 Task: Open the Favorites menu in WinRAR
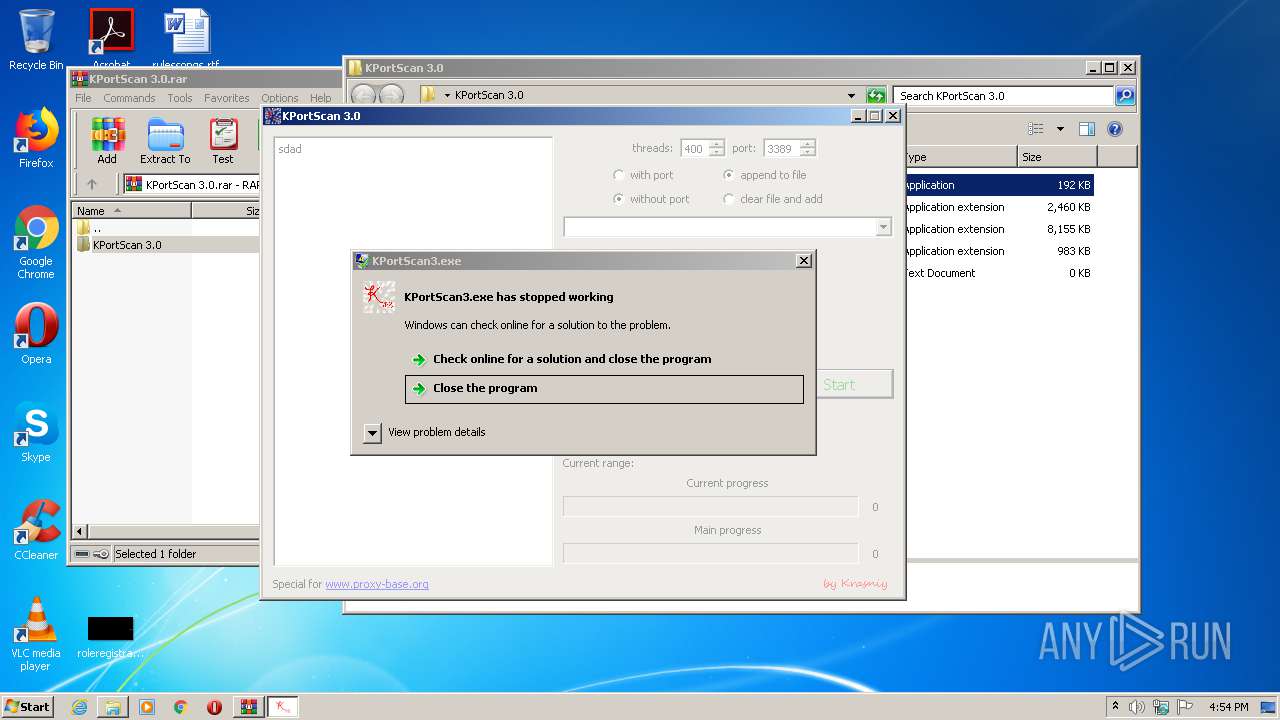pyautogui.click(x=227, y=98)
